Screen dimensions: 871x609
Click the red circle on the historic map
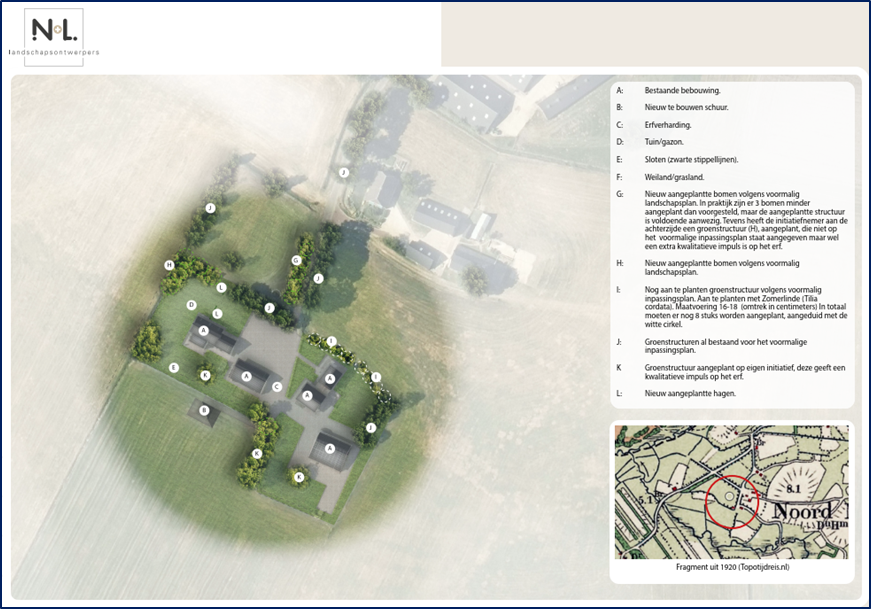tap(732, 500)
